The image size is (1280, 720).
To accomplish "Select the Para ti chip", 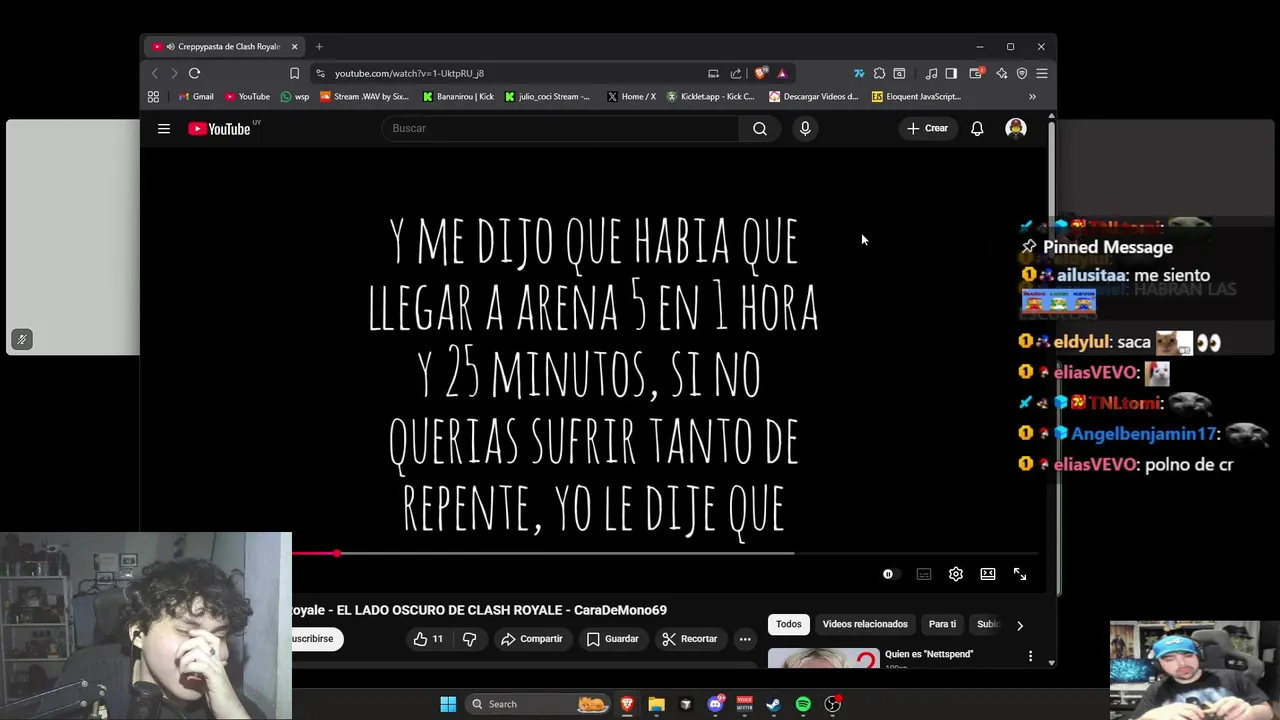I will (942, 624).
